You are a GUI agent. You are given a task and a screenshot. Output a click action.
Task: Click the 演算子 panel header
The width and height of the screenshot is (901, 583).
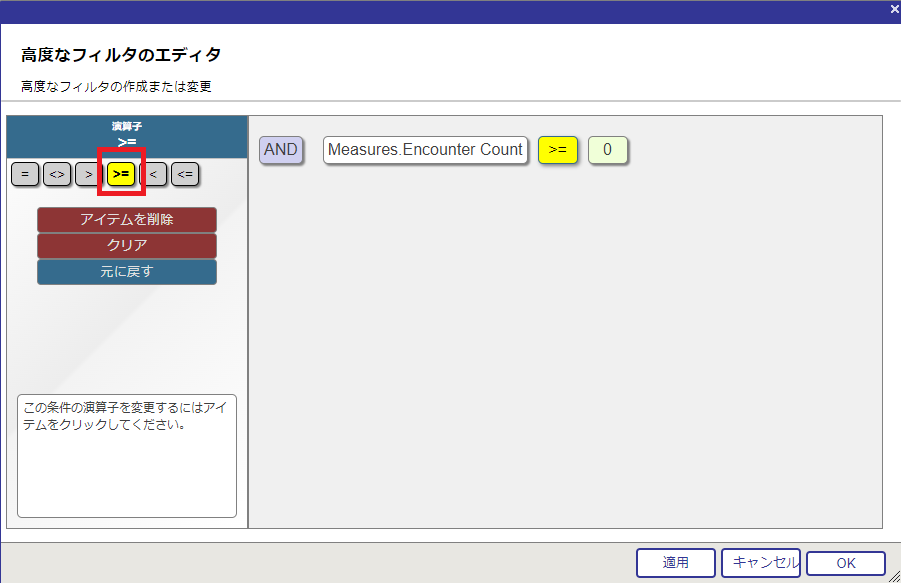[x=127, y=135]
